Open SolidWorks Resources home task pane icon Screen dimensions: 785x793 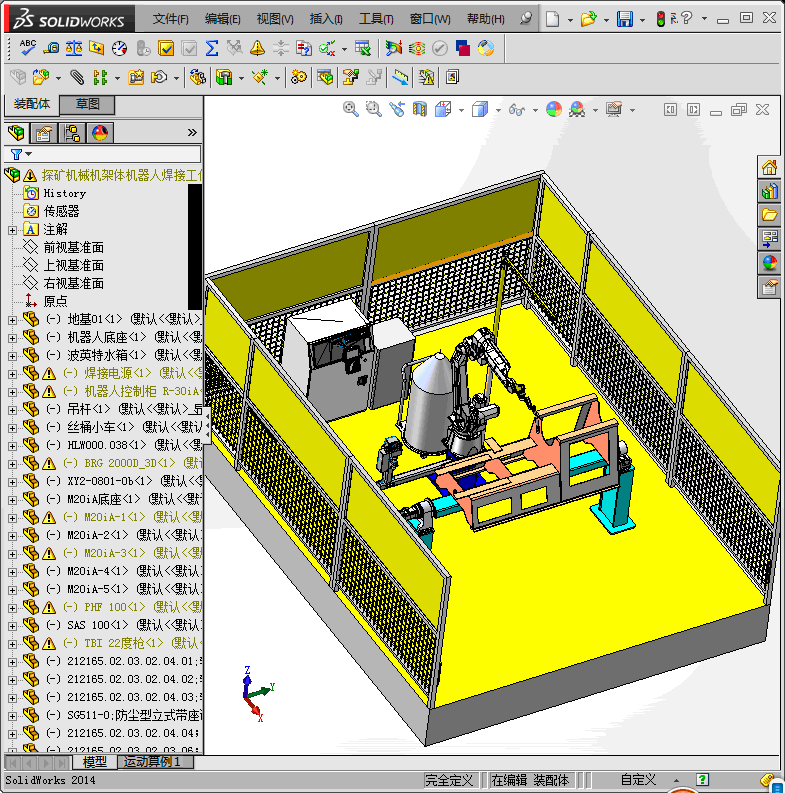pos(769,167)
